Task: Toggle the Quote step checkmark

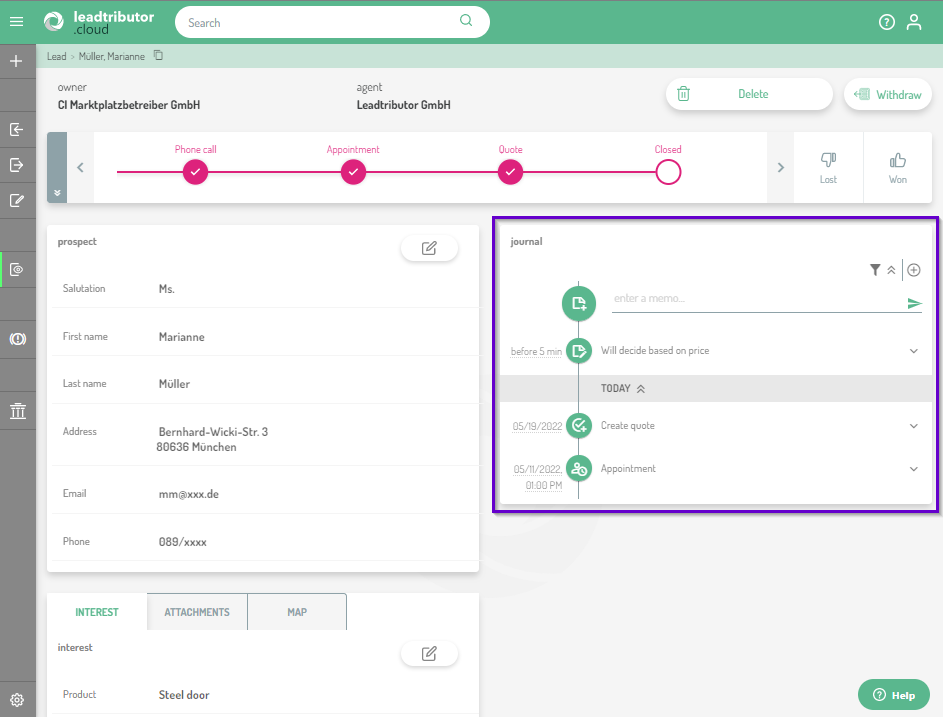Action: click(510, 172)
